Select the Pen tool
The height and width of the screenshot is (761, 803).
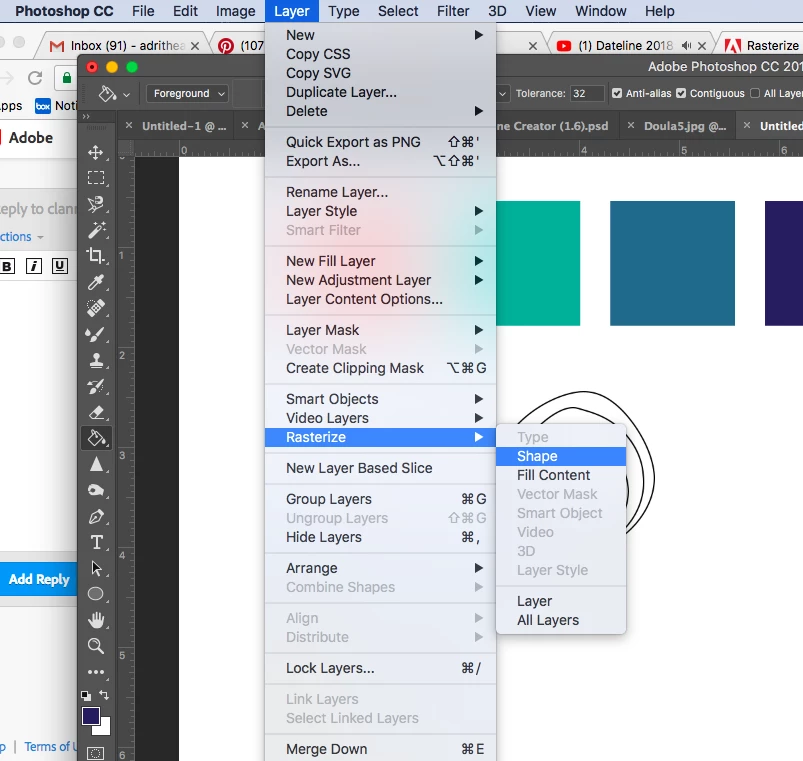coord(96,517)
